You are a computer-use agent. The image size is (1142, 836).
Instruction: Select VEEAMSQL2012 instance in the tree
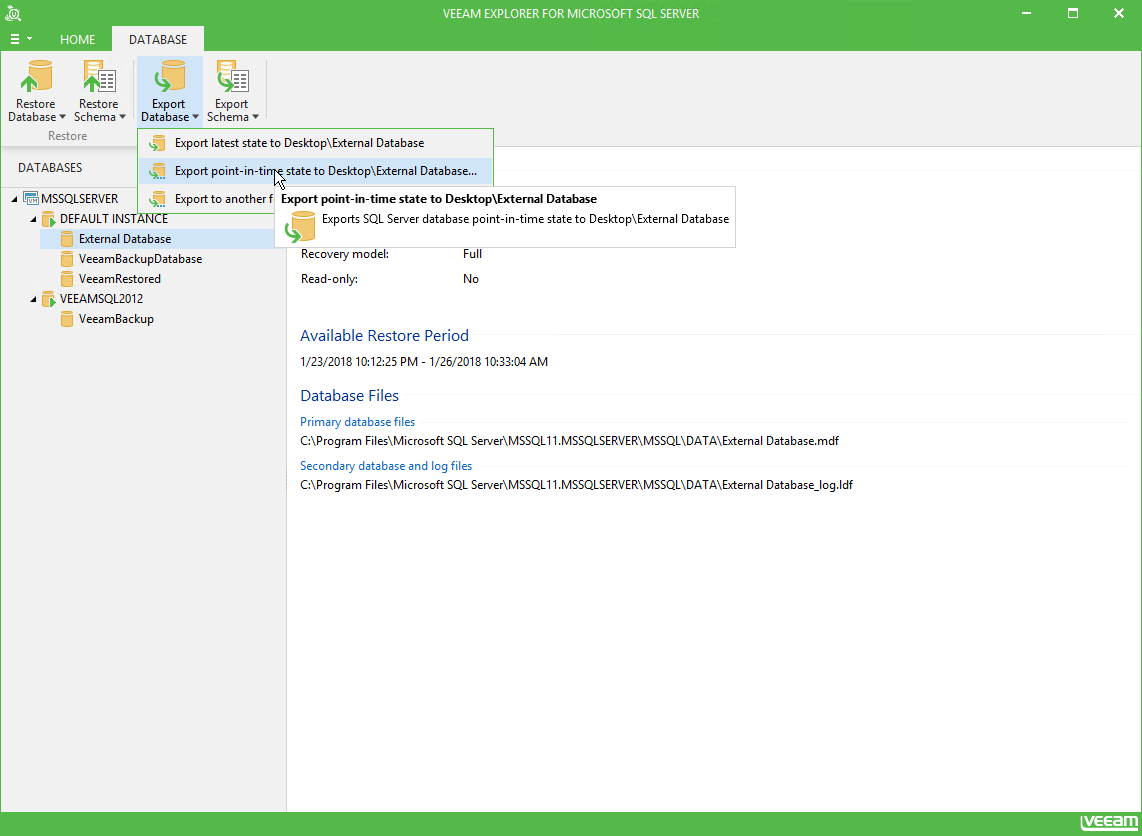point(101,299)
